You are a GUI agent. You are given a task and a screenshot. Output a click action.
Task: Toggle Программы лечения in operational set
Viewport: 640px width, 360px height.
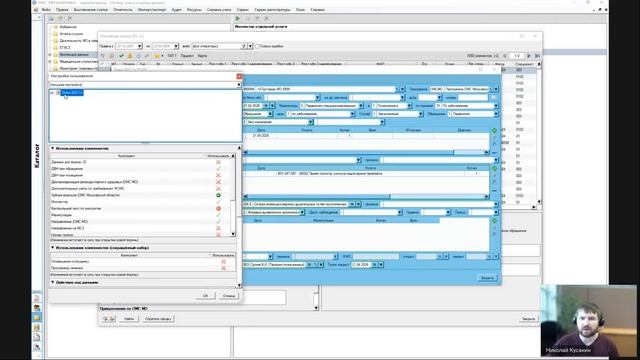point(223,268)
